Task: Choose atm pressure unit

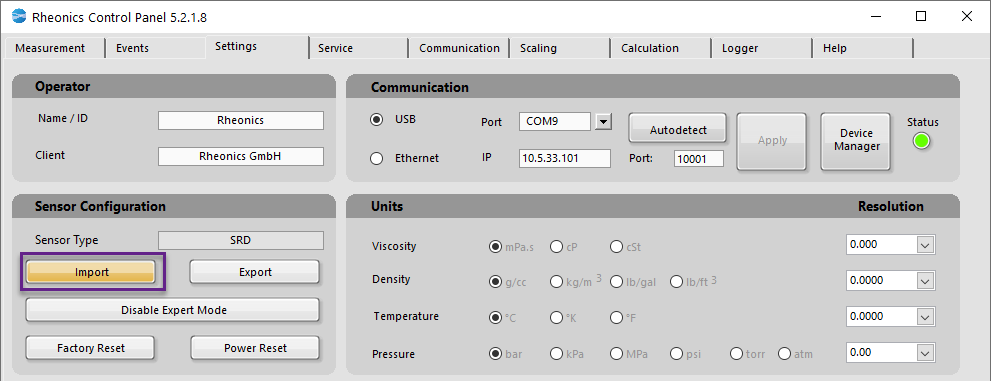Action: [x=785, y=354]
